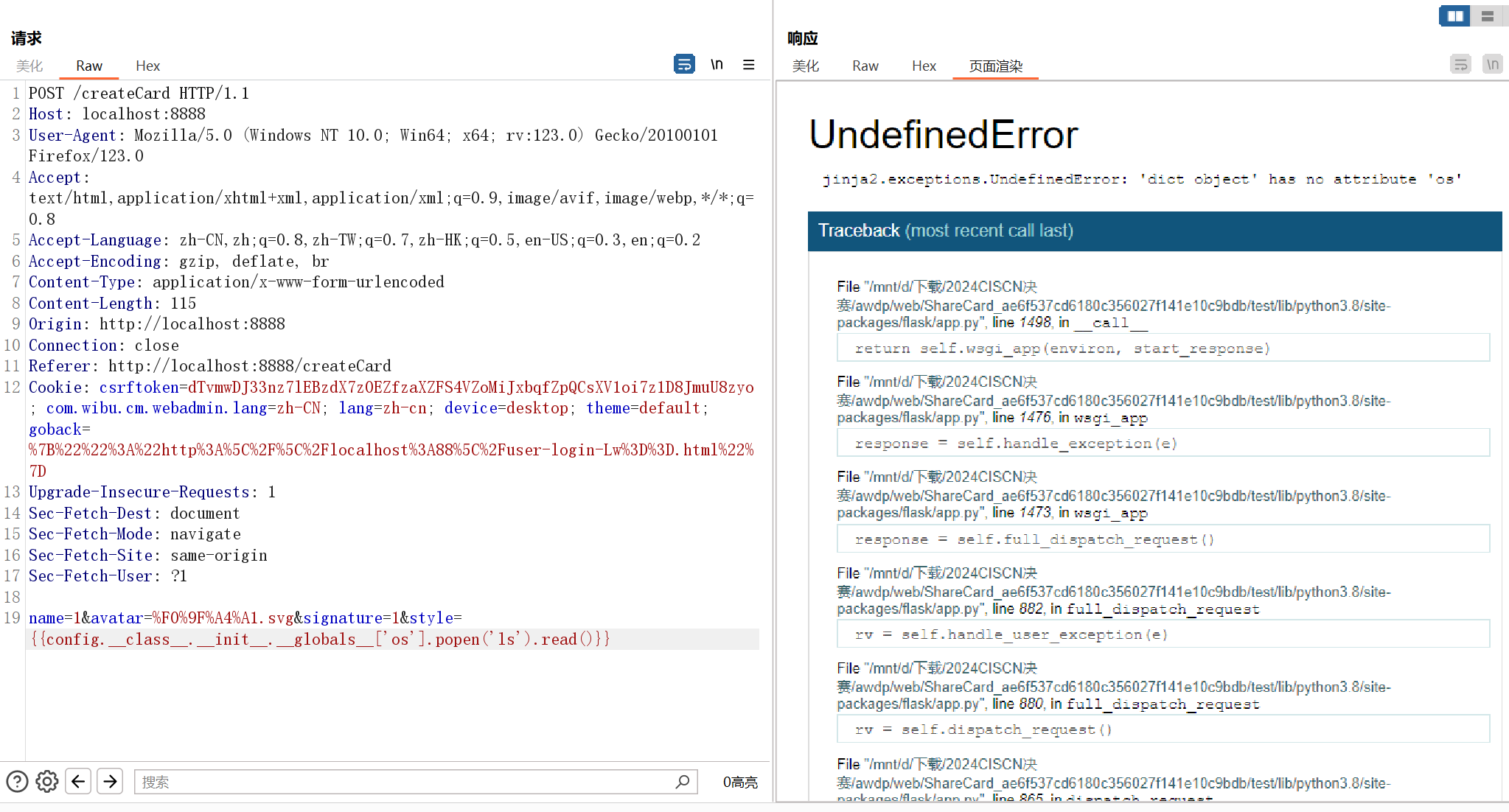1509x812 pixels.
Task: Click the 'POST /createCard HTTP/1.1' request line
Action: point(139,94)
